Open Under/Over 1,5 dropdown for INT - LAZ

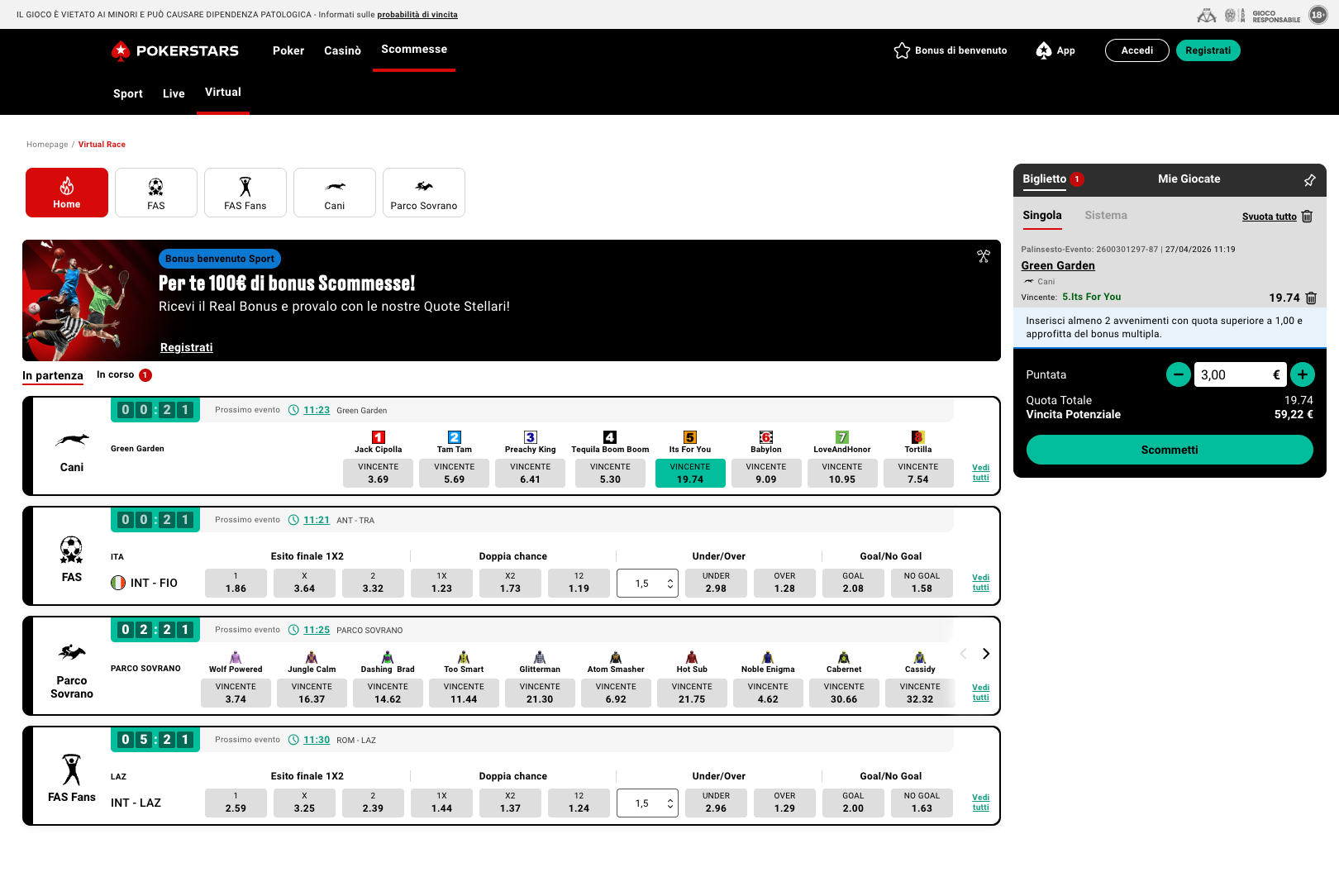[647, 803]
